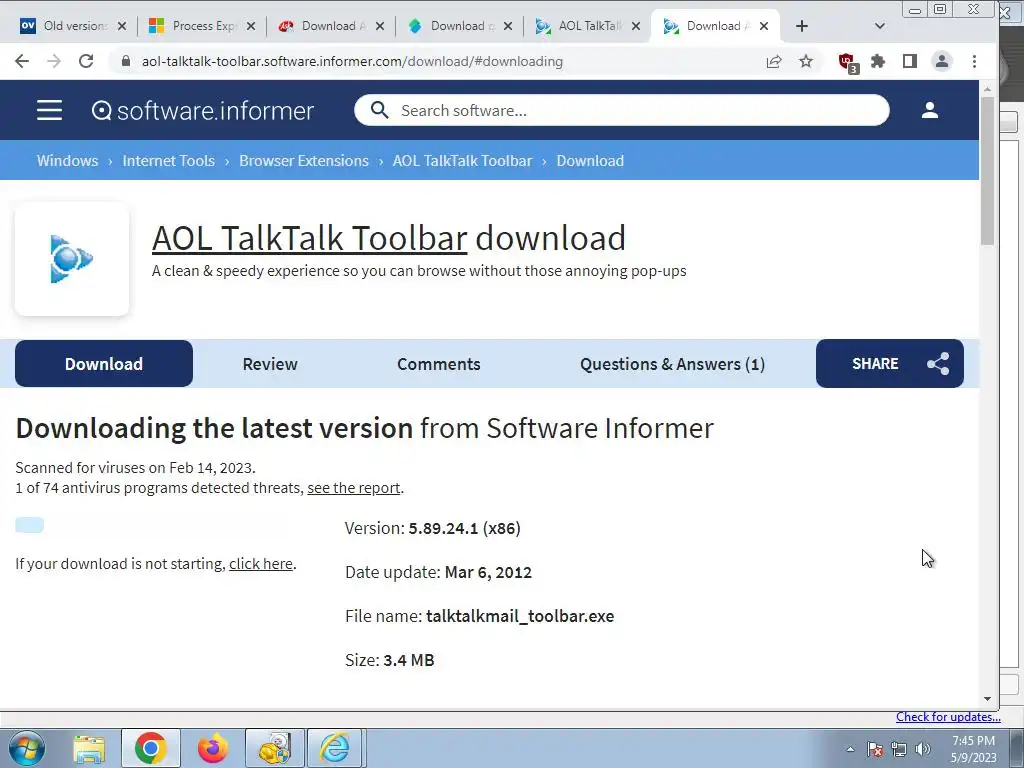Click the share page icon in address bar
The image size is (1024, 768).
774,61
